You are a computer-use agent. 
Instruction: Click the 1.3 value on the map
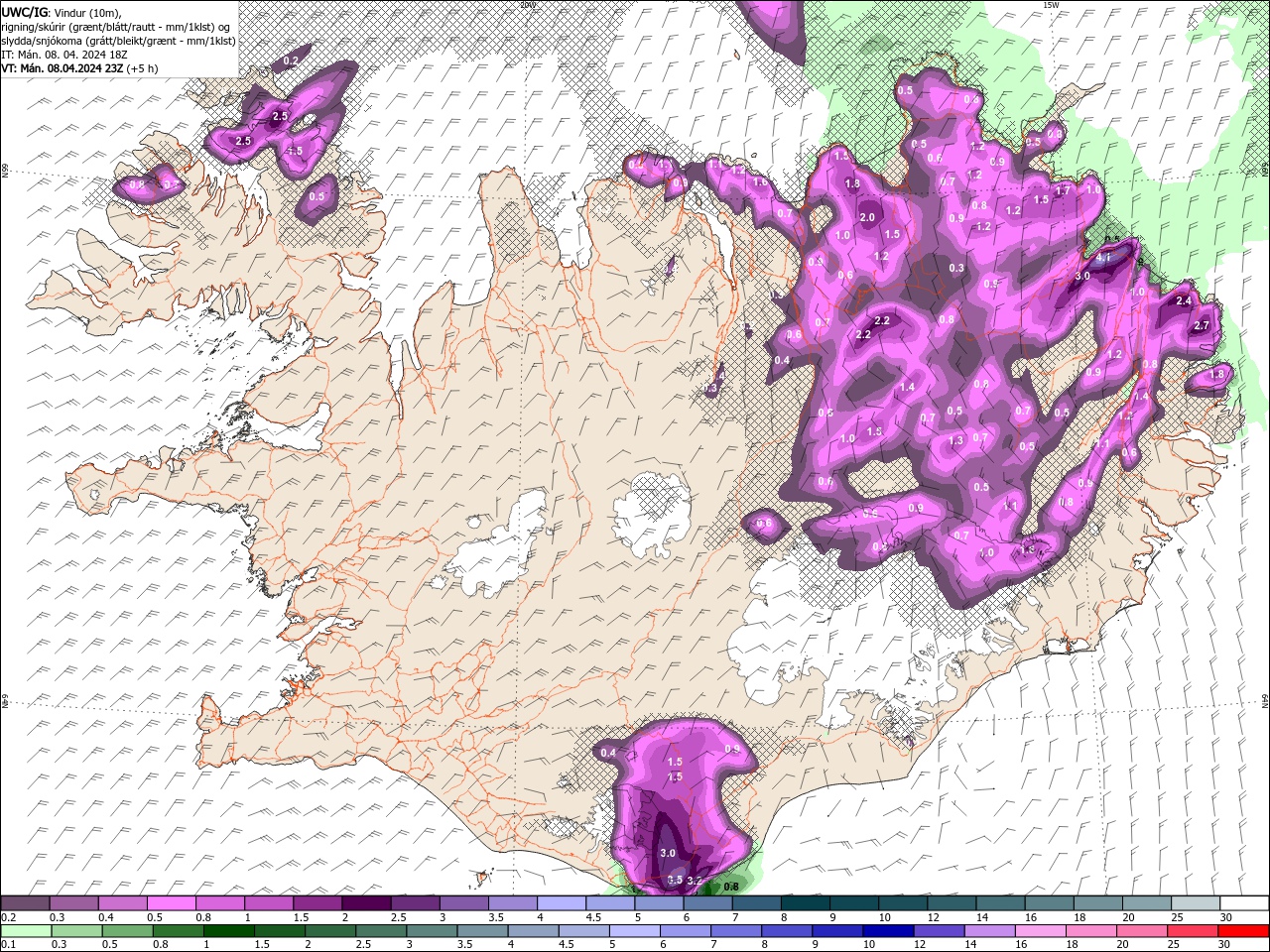[956, 441]
